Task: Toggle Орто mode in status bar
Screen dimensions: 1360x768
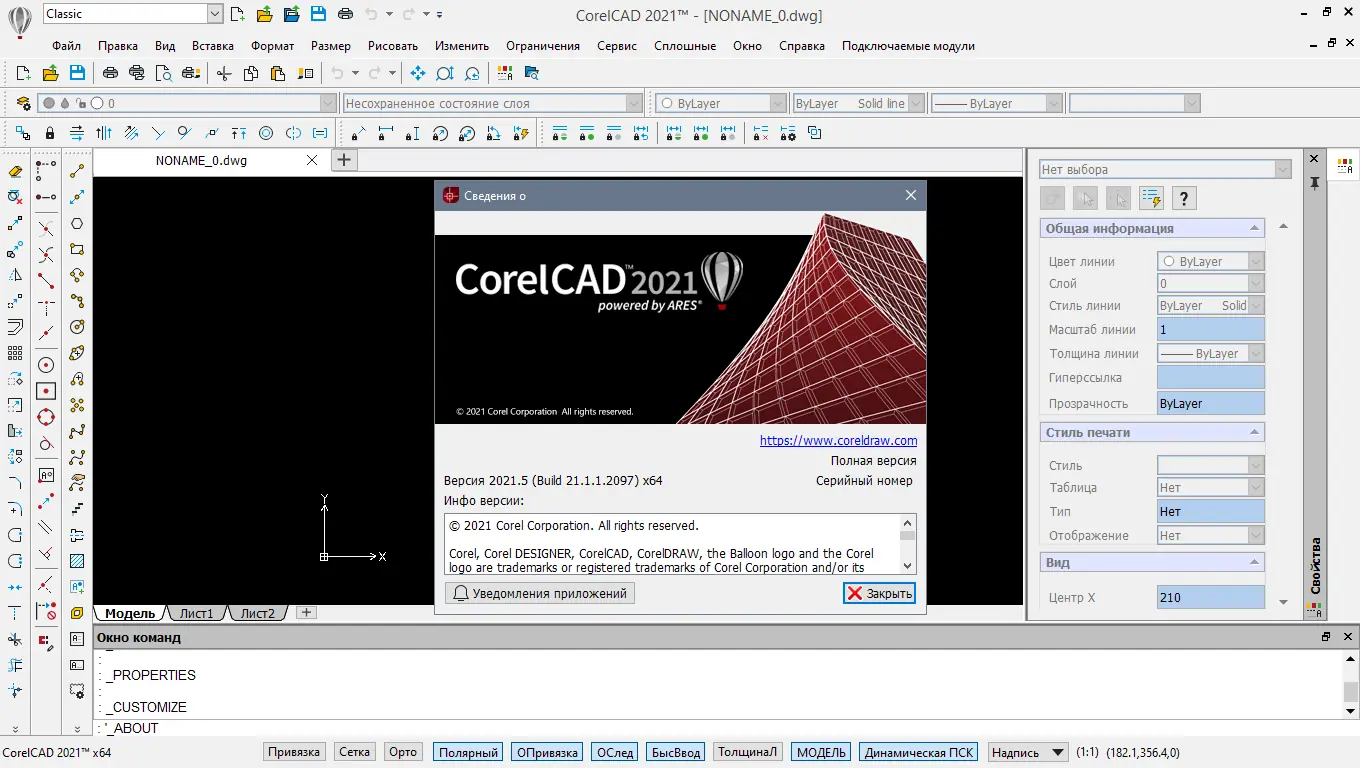Action: click(x=403, y=752)
